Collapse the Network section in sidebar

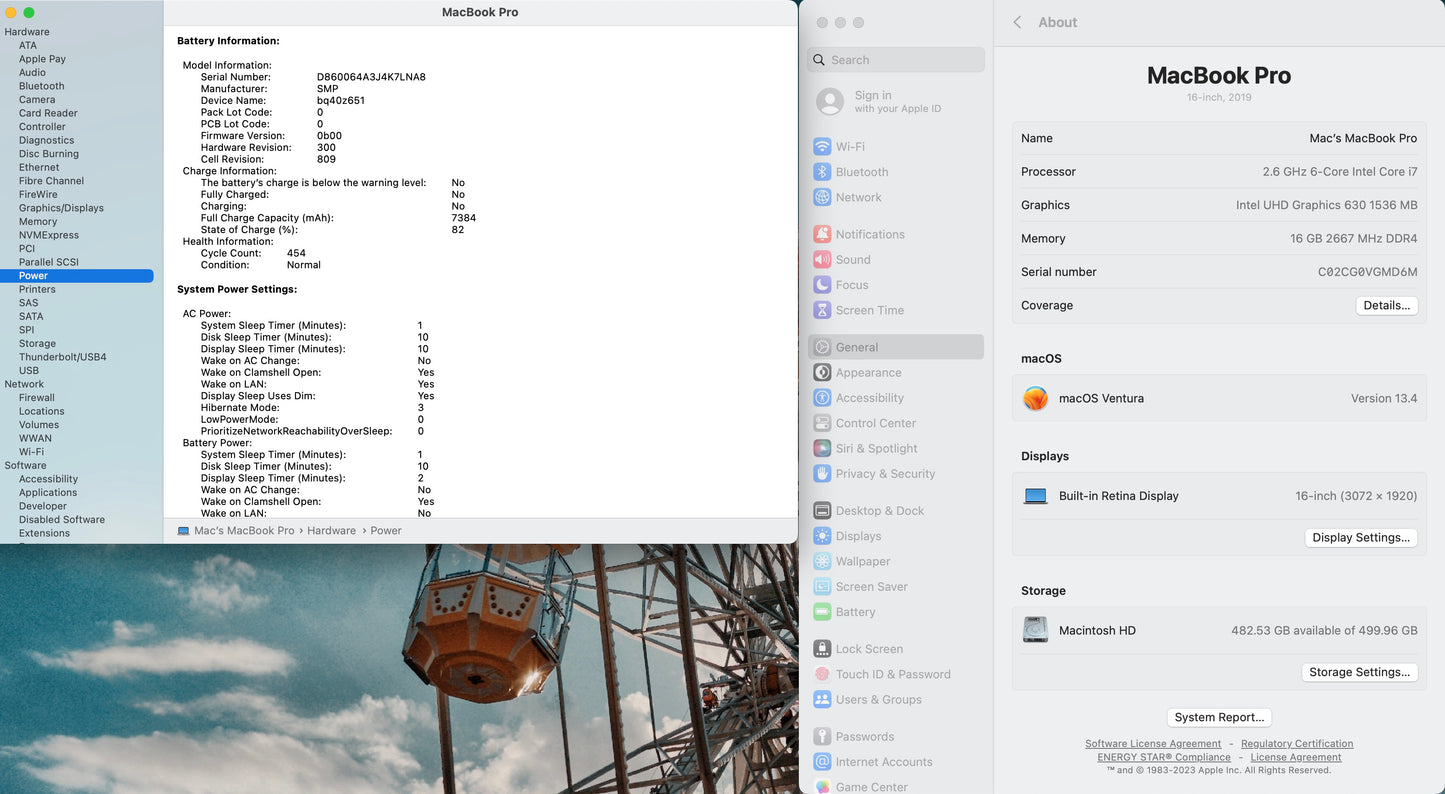[x=24, y=384]
